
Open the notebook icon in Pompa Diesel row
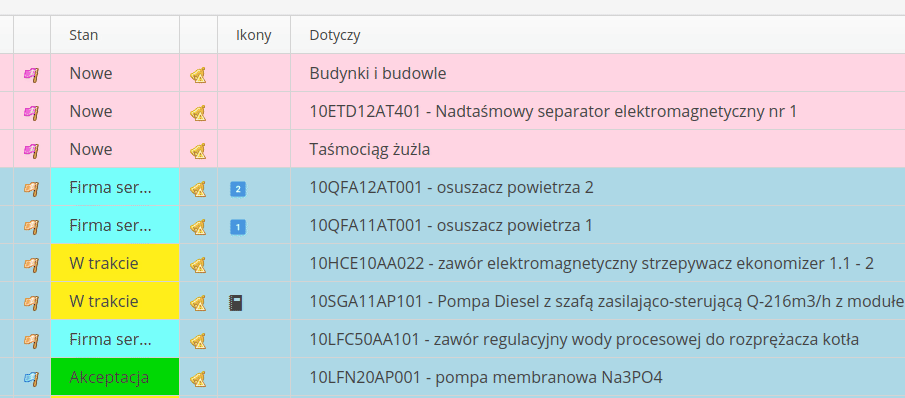tap(235, 303)
